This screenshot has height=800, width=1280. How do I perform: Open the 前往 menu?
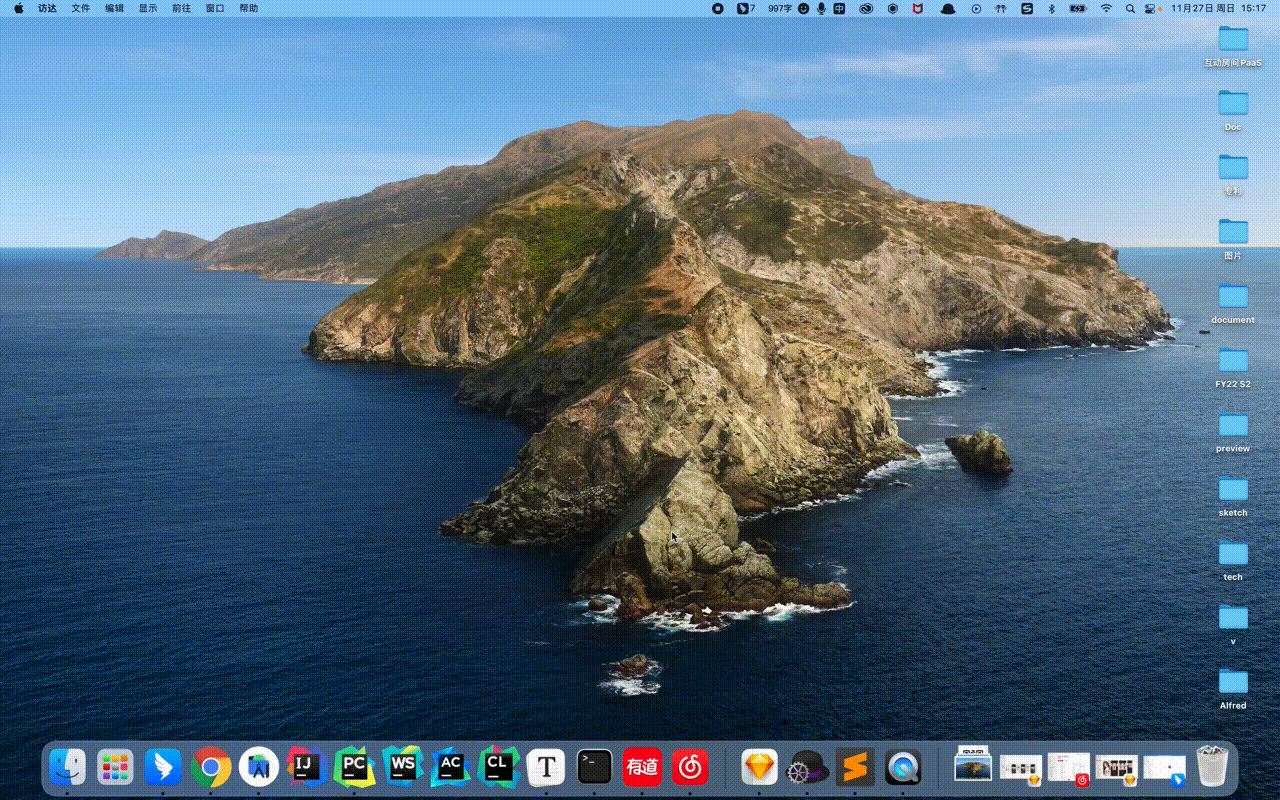pos(181,8)
